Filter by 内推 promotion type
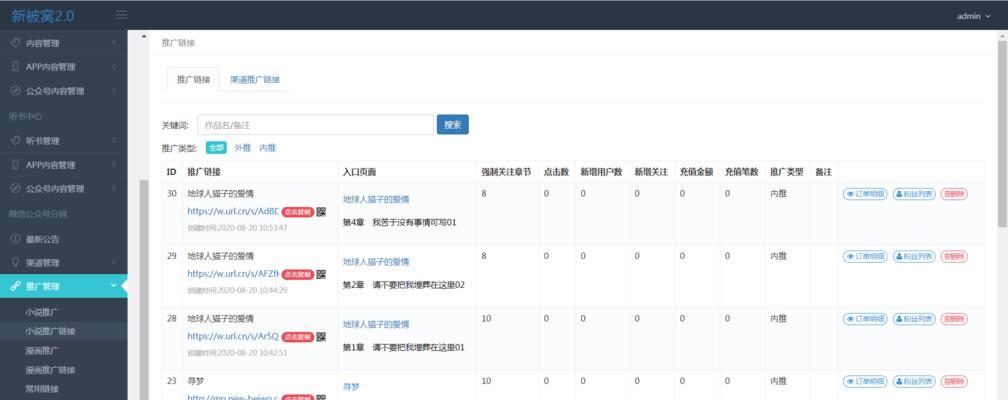 click(x=267, y=147)
